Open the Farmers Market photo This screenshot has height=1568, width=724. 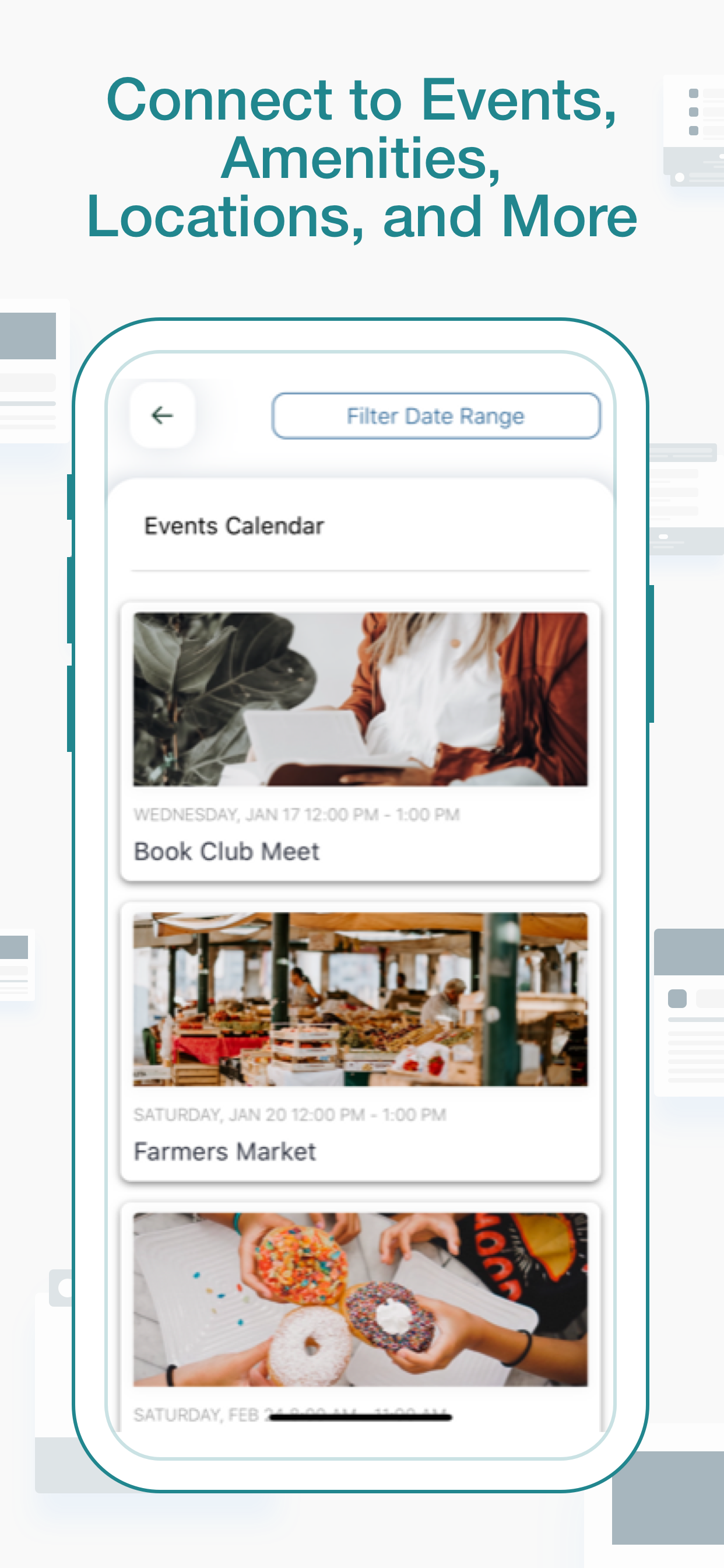click(x=361, y=999)
